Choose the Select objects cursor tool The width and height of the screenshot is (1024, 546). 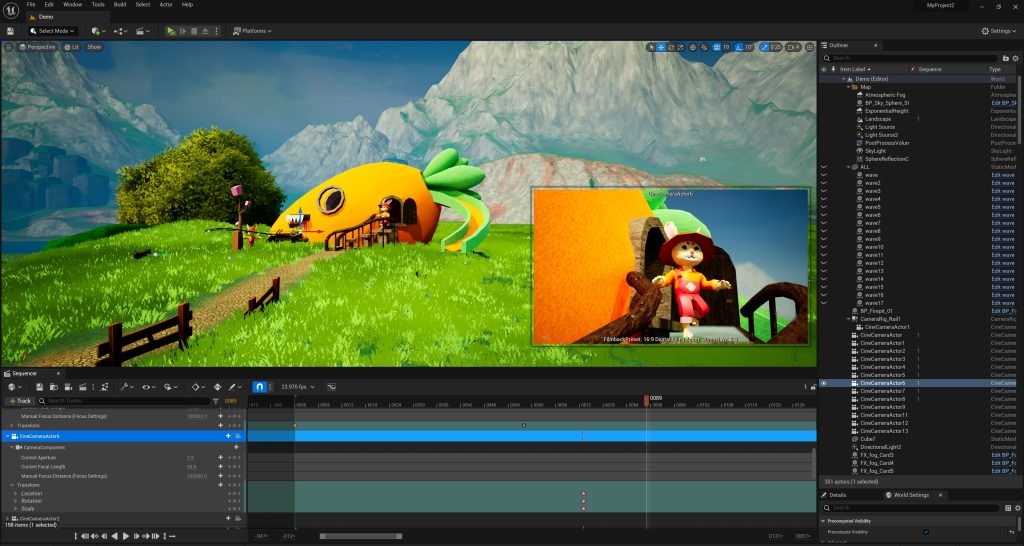coord(651,47)
